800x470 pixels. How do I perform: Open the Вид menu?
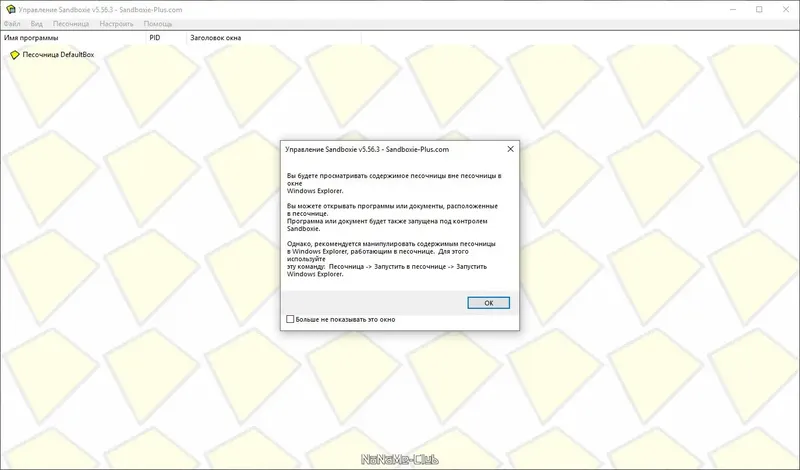click(36, 23)
